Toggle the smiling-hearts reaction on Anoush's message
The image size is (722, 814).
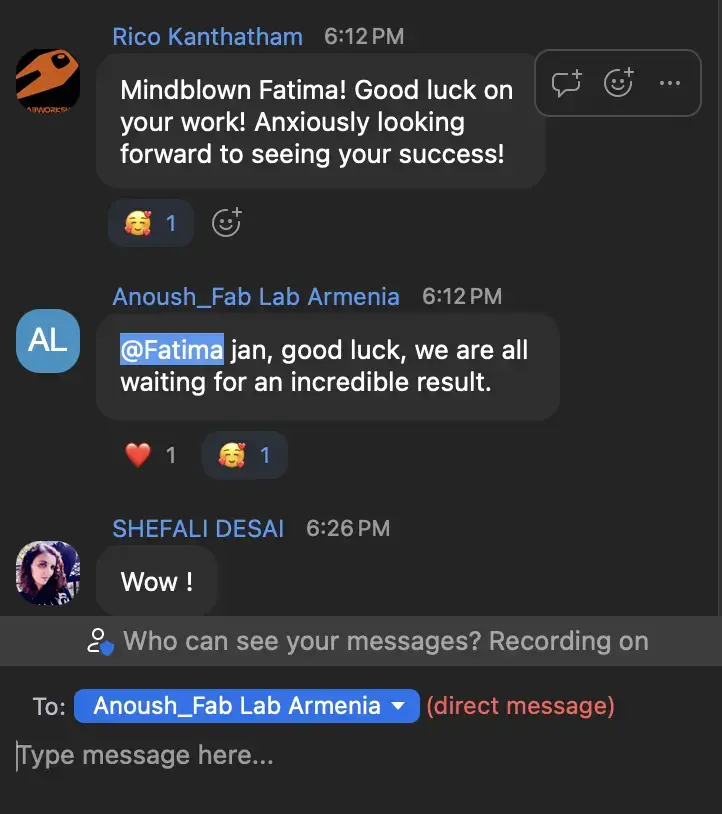244,455
